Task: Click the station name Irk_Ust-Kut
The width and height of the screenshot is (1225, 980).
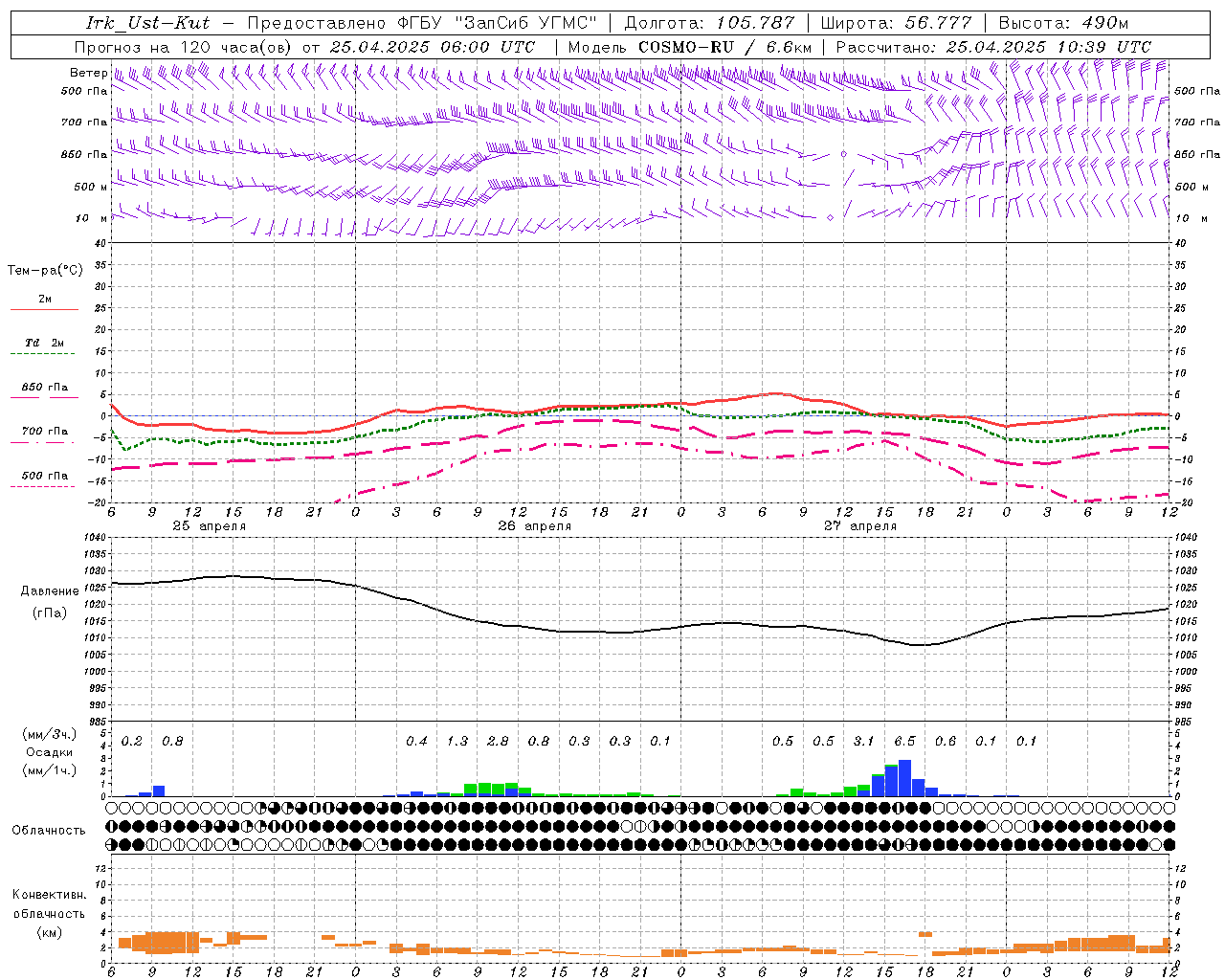Action: (147, 23)
